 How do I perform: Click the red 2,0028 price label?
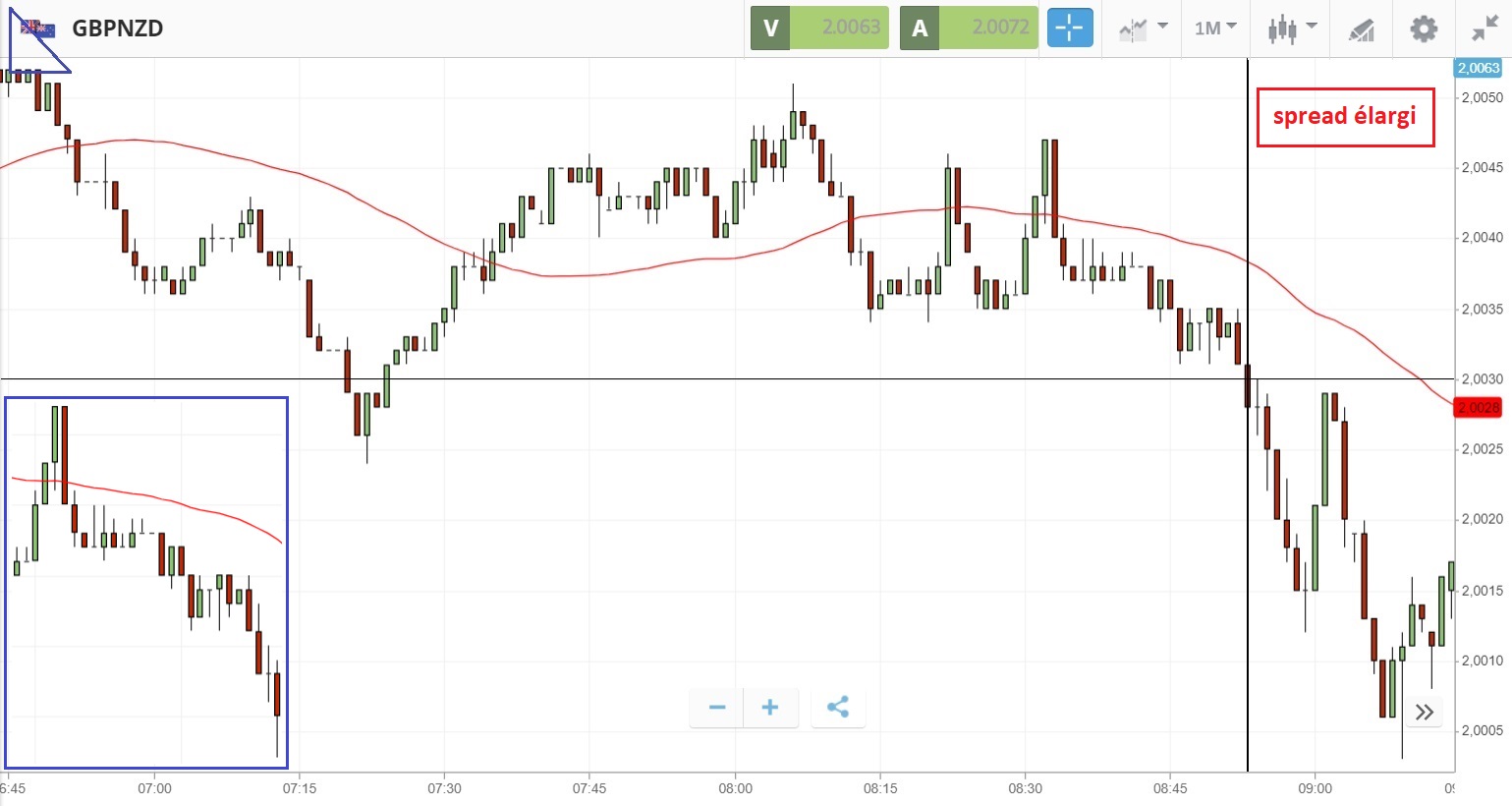tap(1478, 407)
